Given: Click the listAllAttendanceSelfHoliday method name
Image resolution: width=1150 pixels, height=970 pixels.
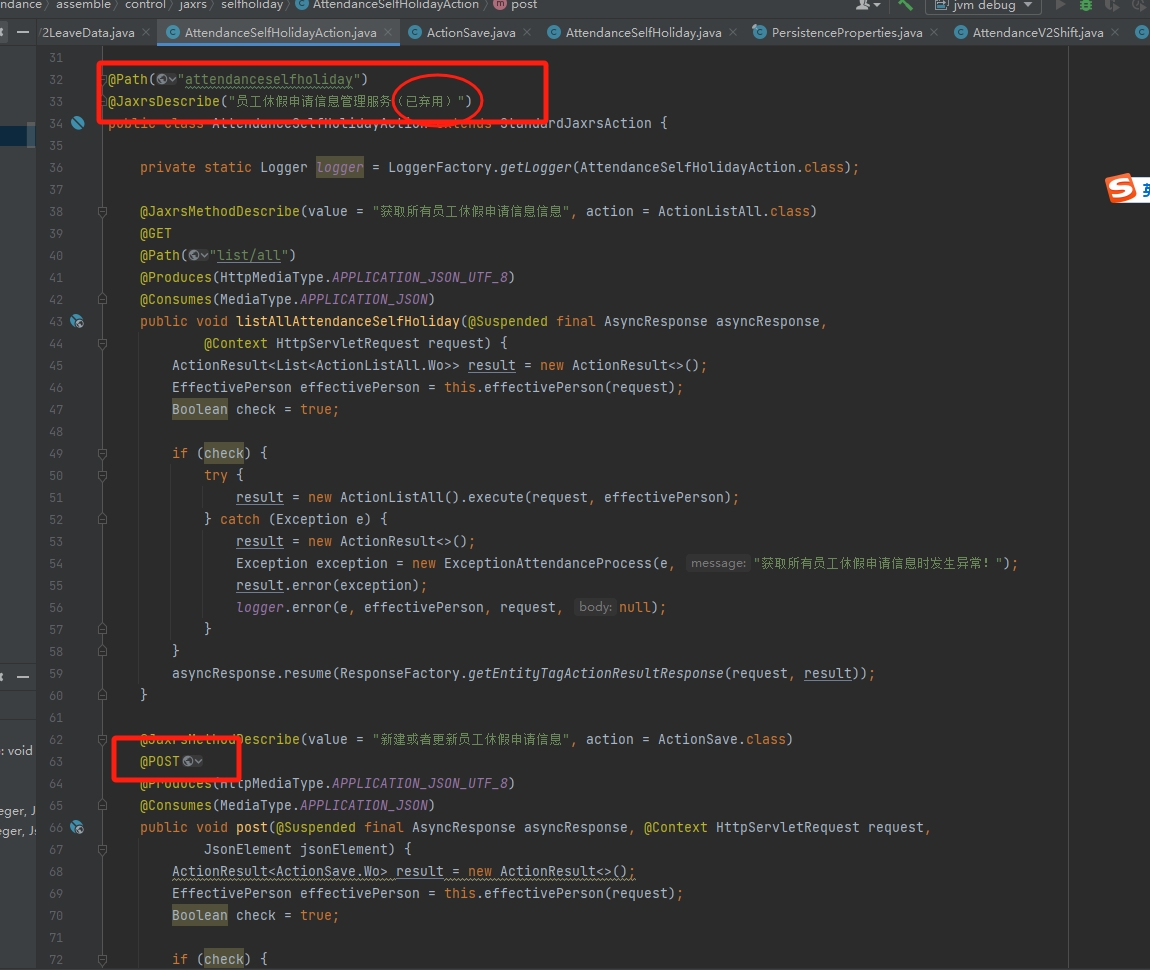Looking at the screenshot, I should [348, 321].
